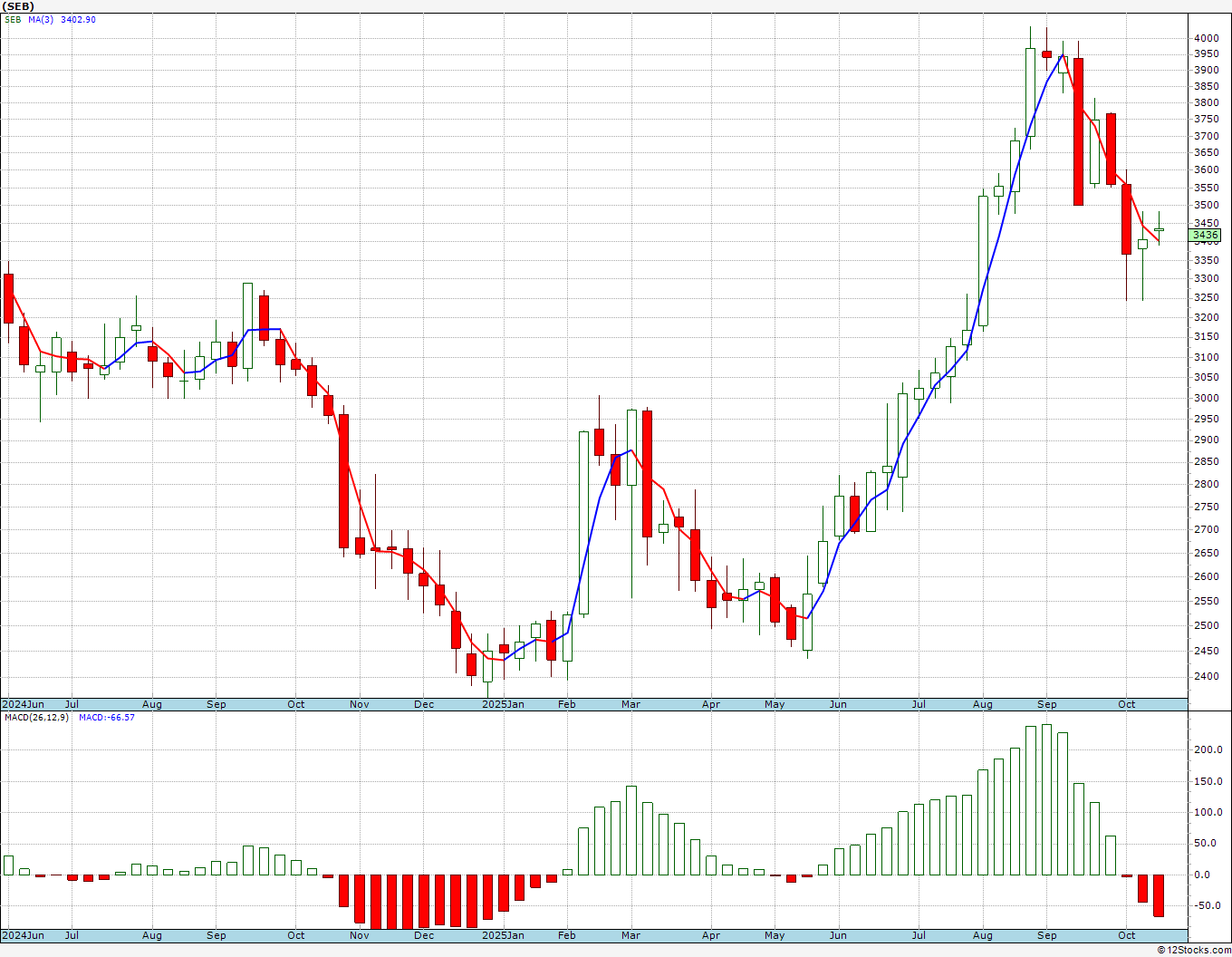
Task: Click the tall red mid-September candlestick
Action: [x=1078, y=131]
